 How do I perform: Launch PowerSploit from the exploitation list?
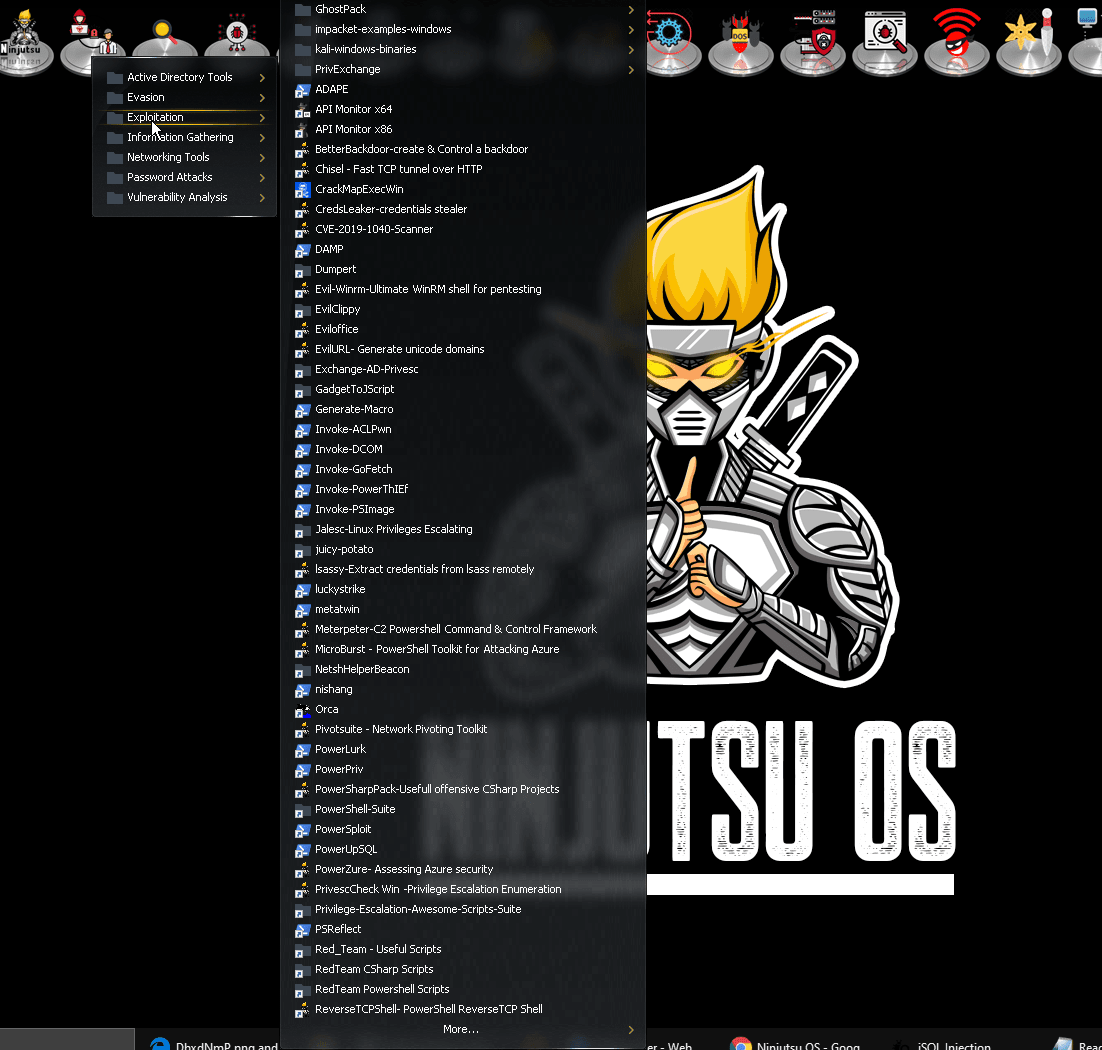tap(464, 829)
